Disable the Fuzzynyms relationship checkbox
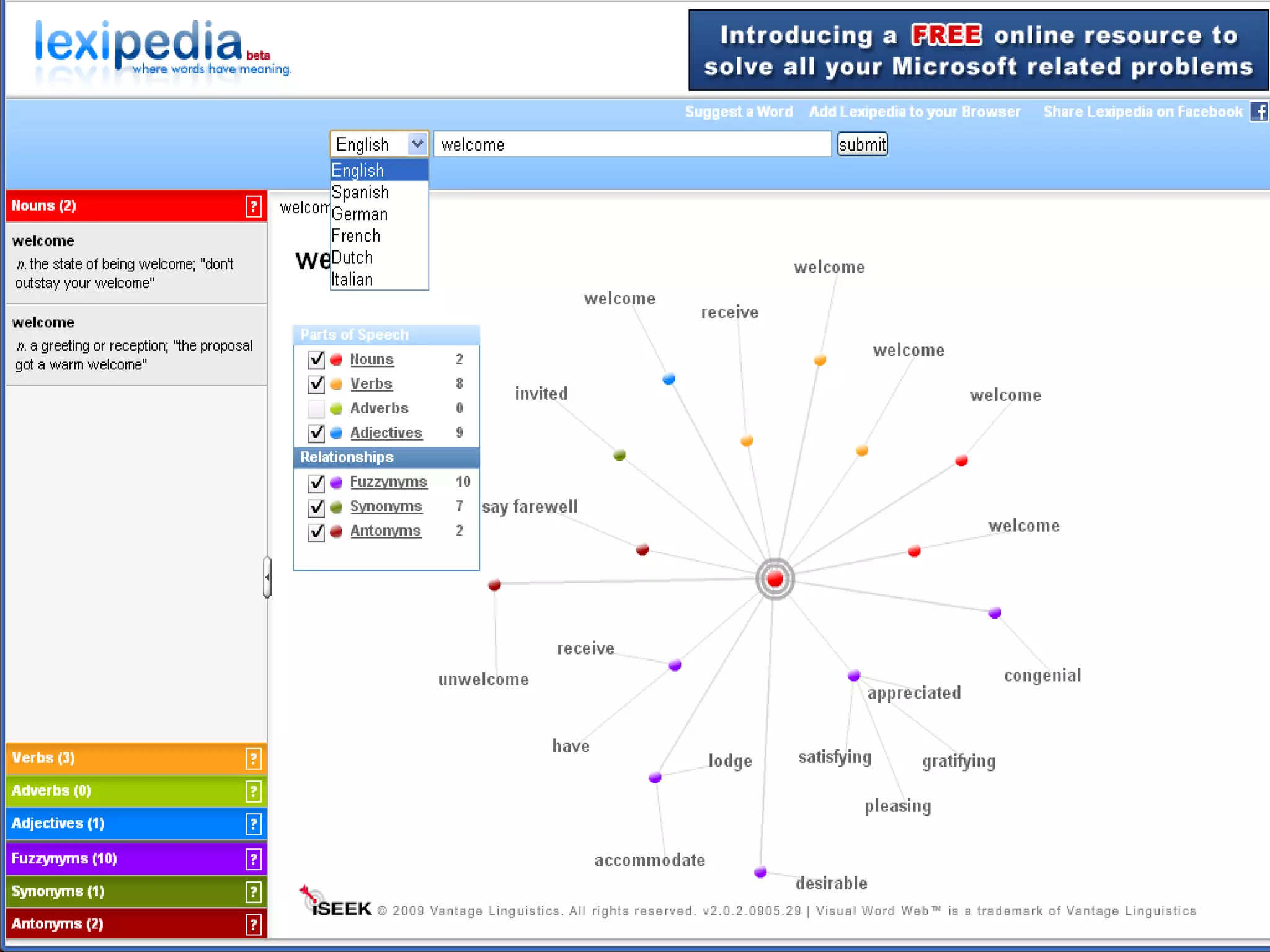This screenshot has width=1270, height=952. click(316, 482)
